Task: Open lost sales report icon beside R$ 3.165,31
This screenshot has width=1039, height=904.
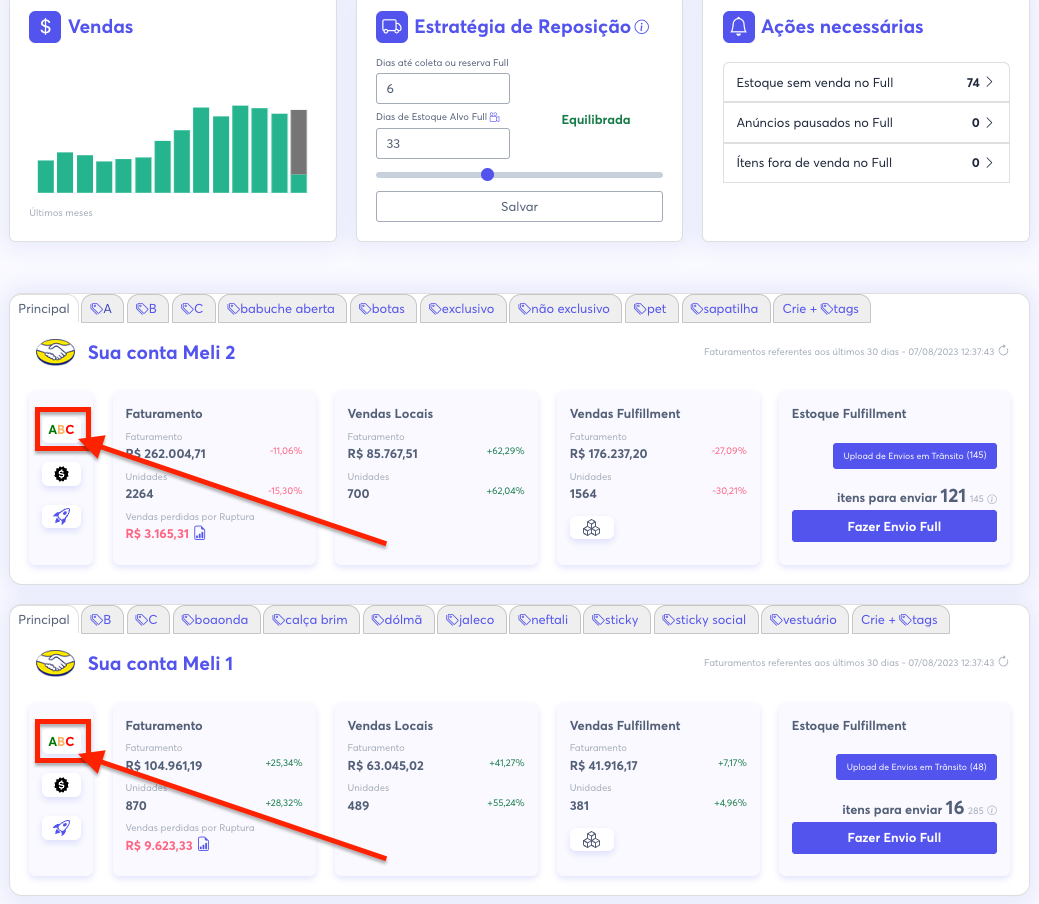Action: click(199, 534)
